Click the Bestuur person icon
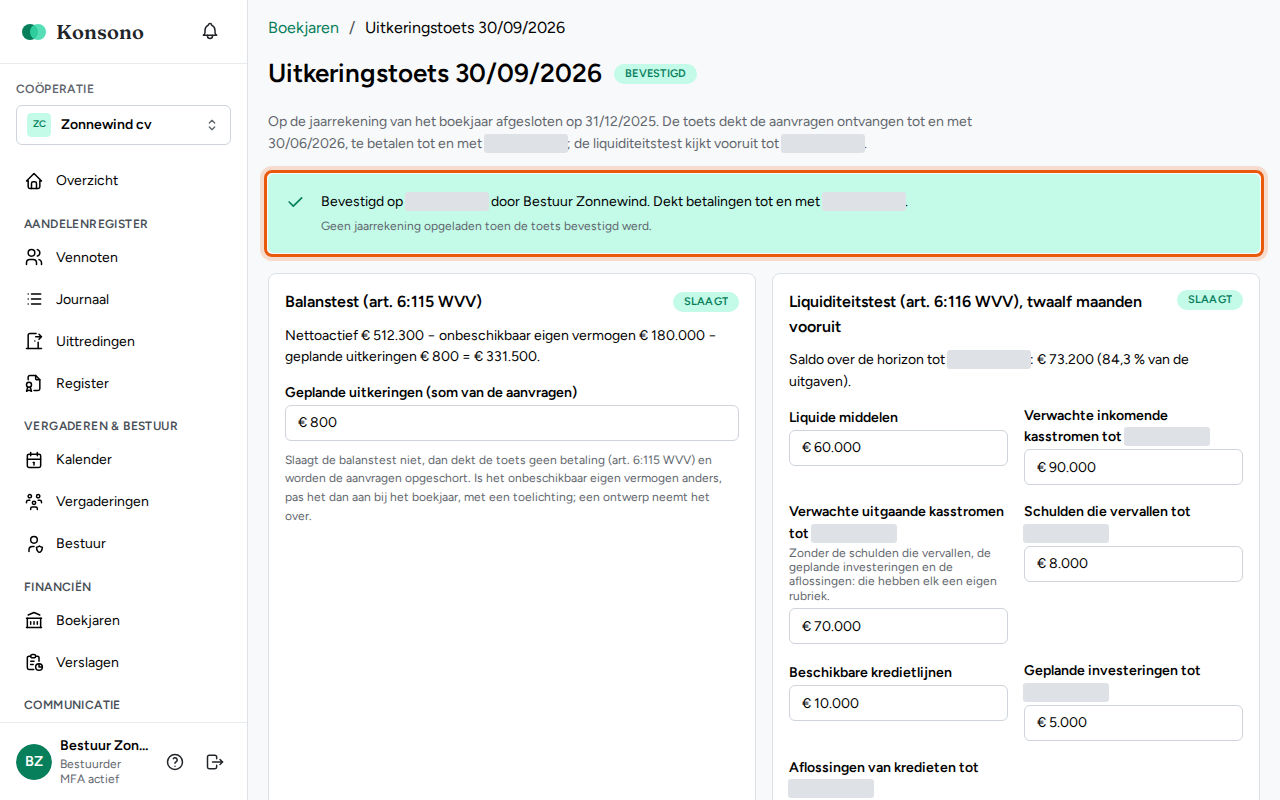The height and width of the screenshot is (800, 1280). click(34, 544)
